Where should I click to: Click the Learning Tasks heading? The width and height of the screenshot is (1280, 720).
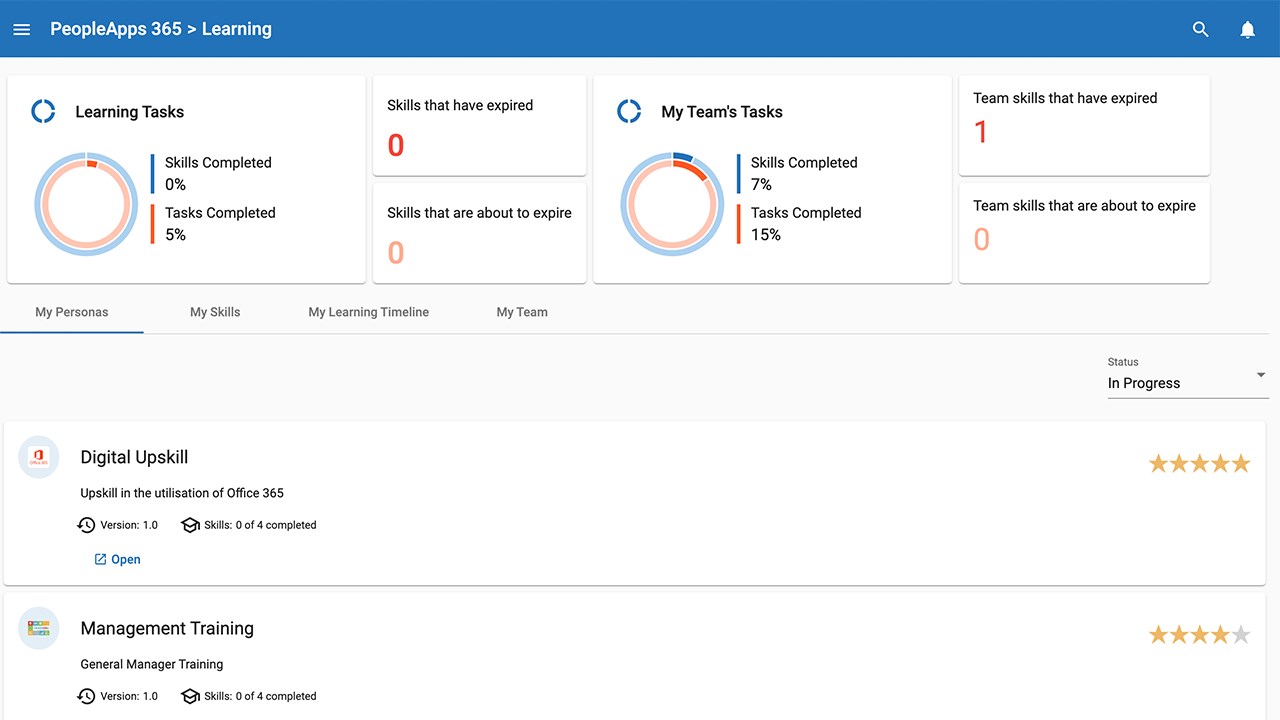[x=130, y=112]
